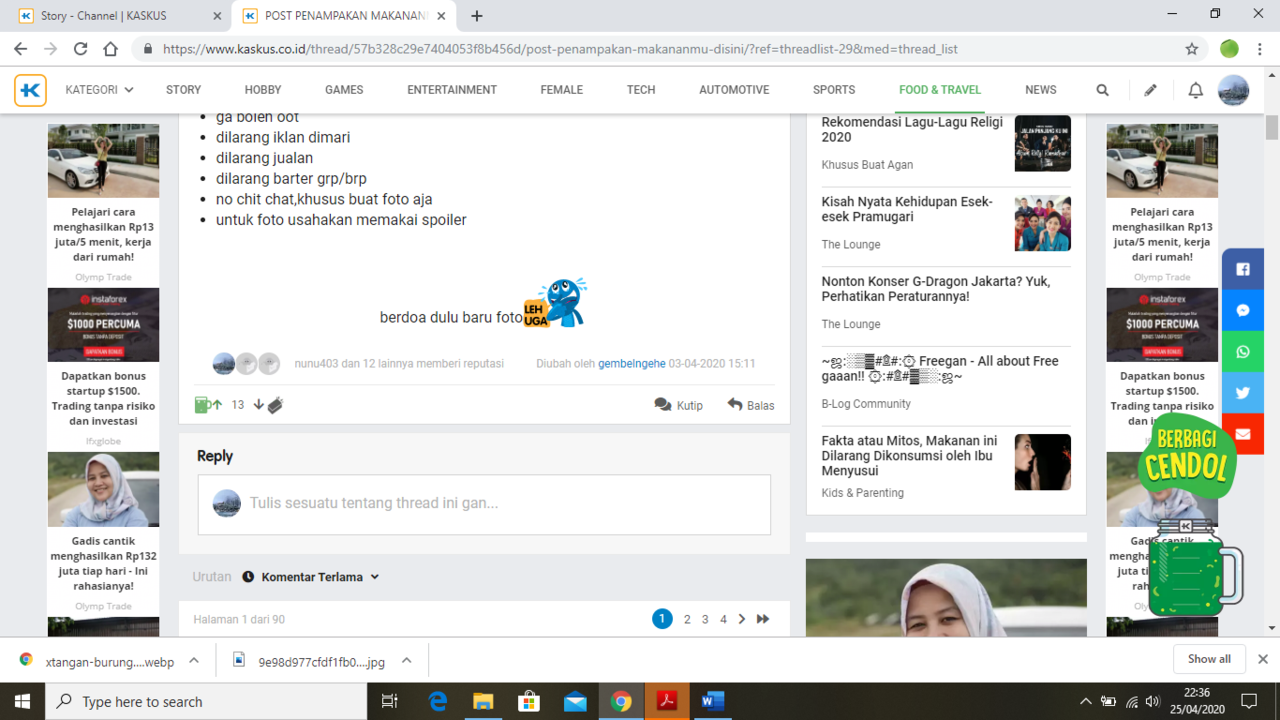Viewport: 1280px width, 720px height.
Task: Open Microsoft Edge from taskbar
Action: click(x=438, y=701)
